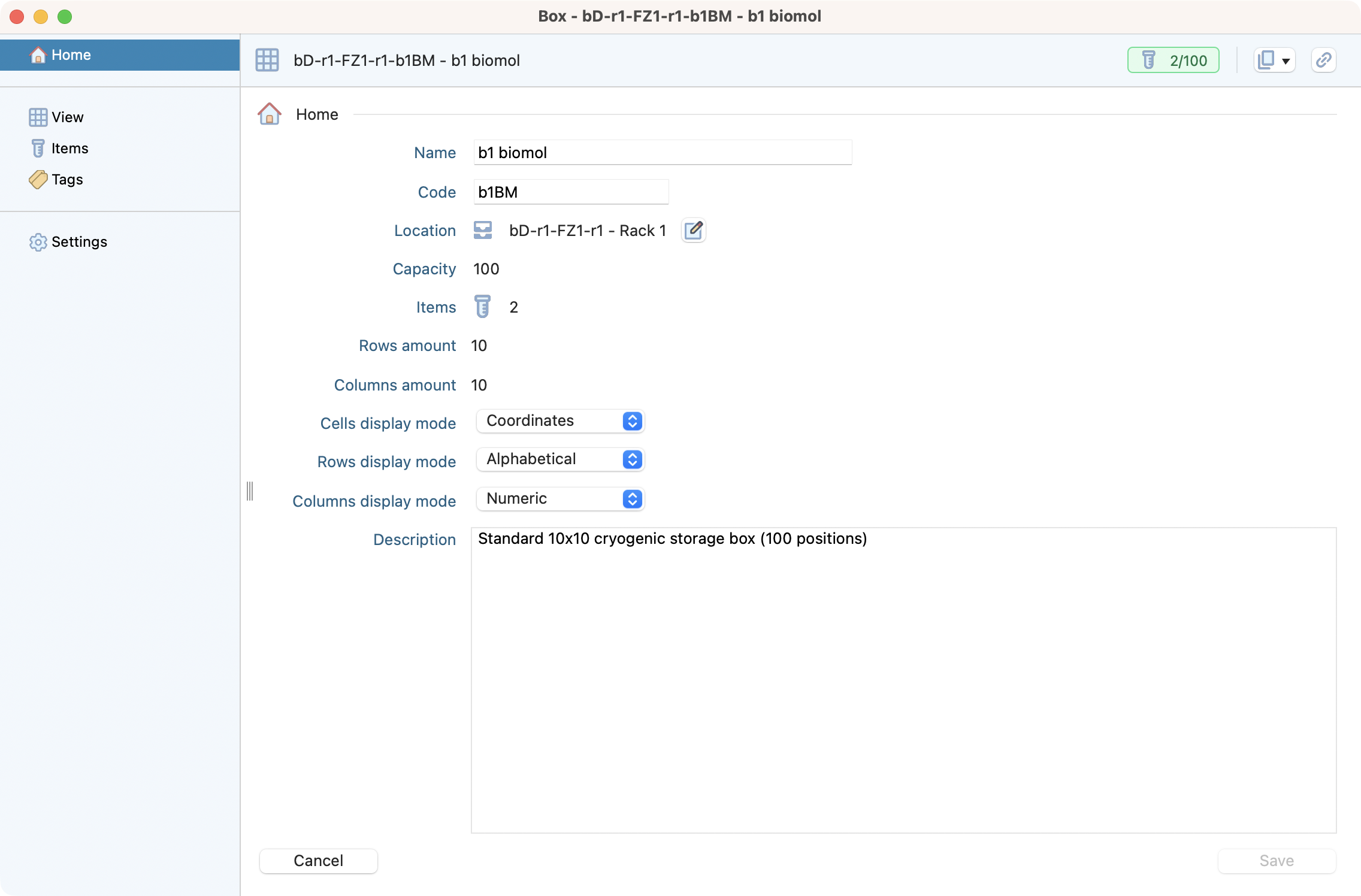
Task: Click the Cancel button
Action: [318, 861]
